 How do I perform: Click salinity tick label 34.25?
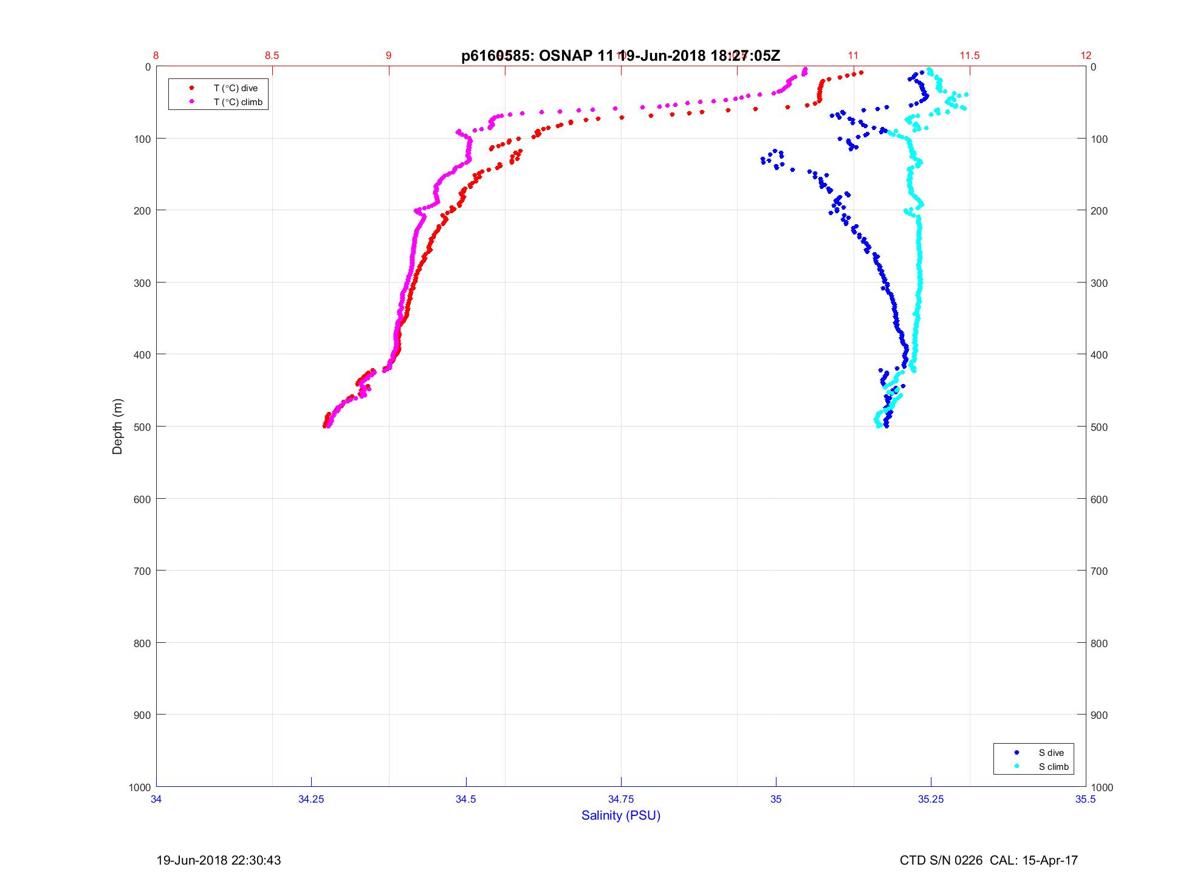tap(311, 799)
